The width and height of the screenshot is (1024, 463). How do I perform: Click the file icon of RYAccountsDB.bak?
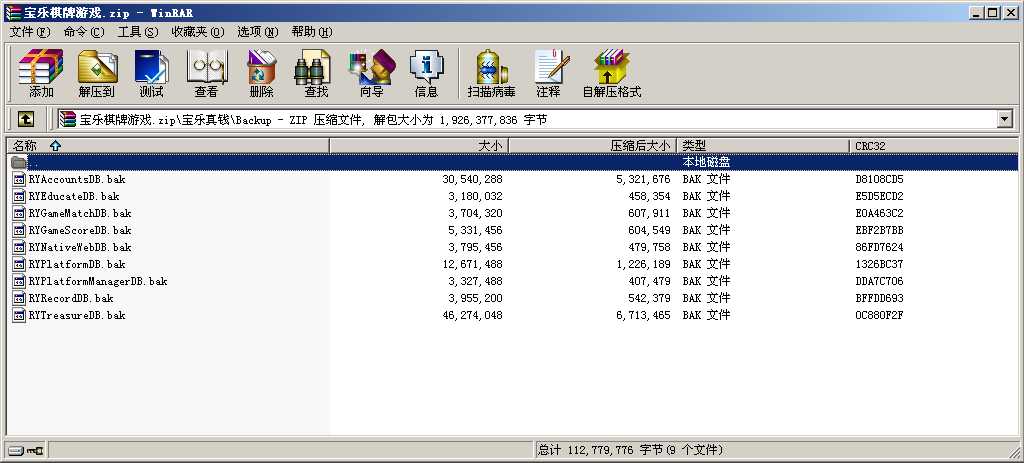point(20,179)
